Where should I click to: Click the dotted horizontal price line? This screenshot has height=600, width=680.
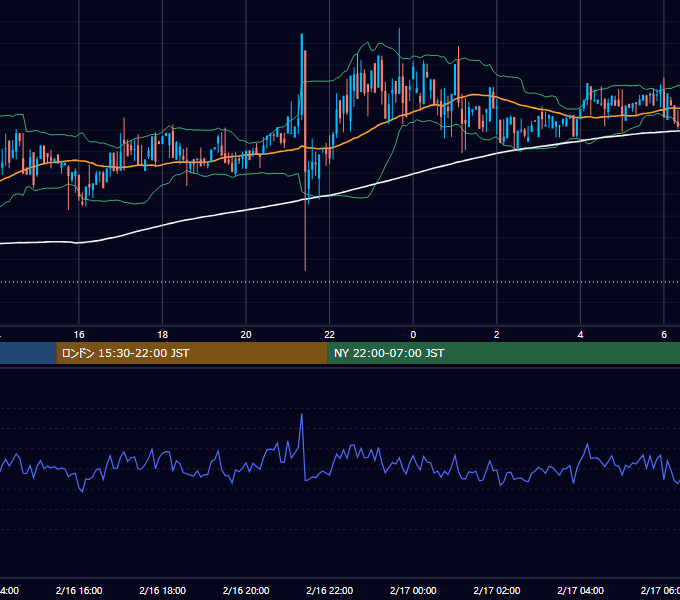pyautogui.click(x=340, y=282)
